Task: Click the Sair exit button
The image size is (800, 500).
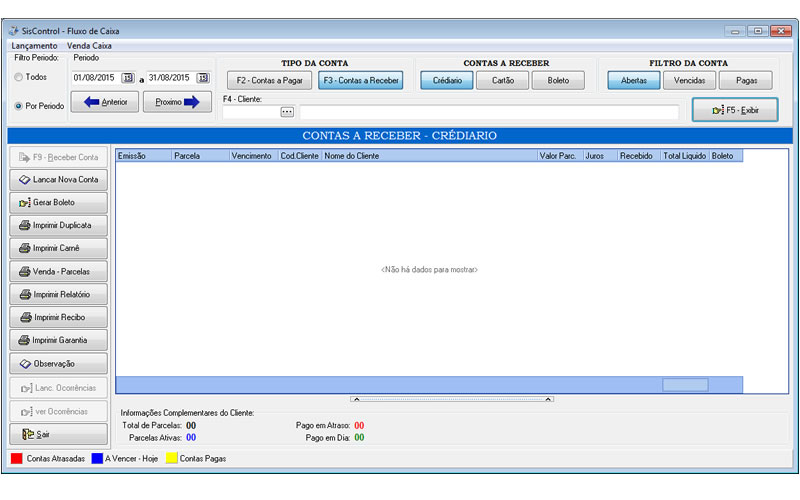Action: [x=58, y=434]
